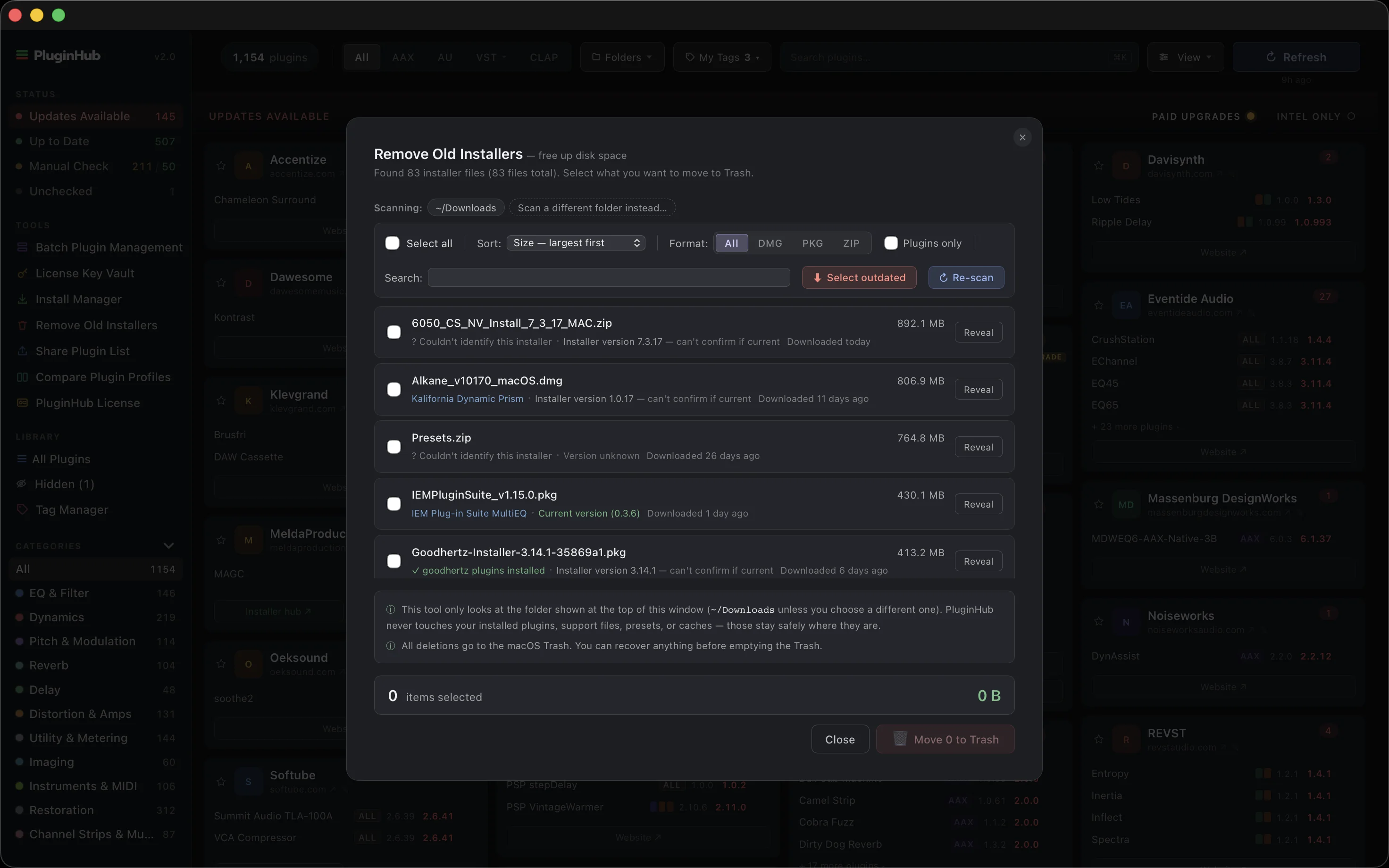Reveal the Presets.zip file
The width and height of the screenshot is (1389, 868).
click(x=978, y=447)
